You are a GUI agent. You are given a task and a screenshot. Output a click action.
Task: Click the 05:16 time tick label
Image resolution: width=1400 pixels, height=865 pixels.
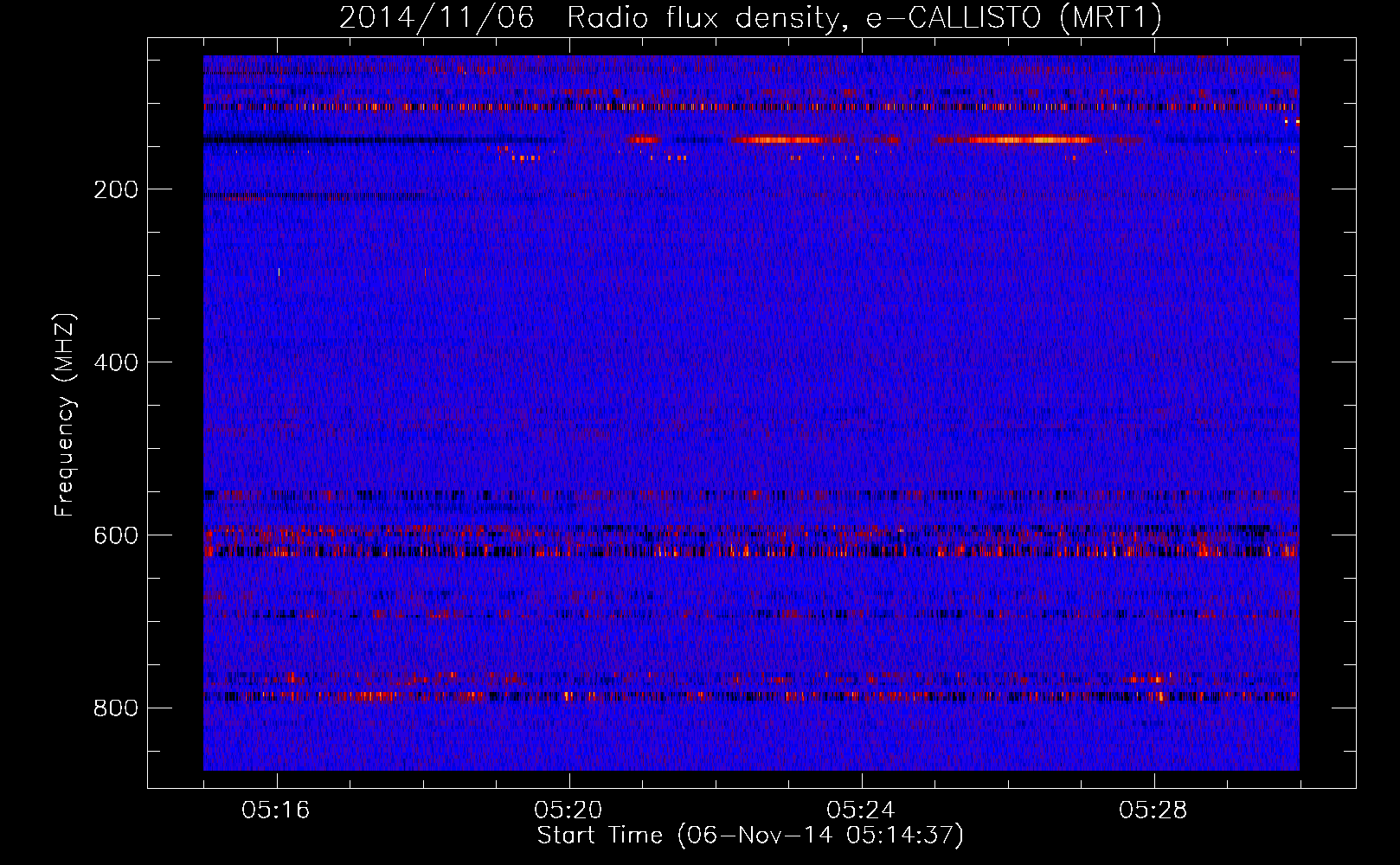click(276, 811)
